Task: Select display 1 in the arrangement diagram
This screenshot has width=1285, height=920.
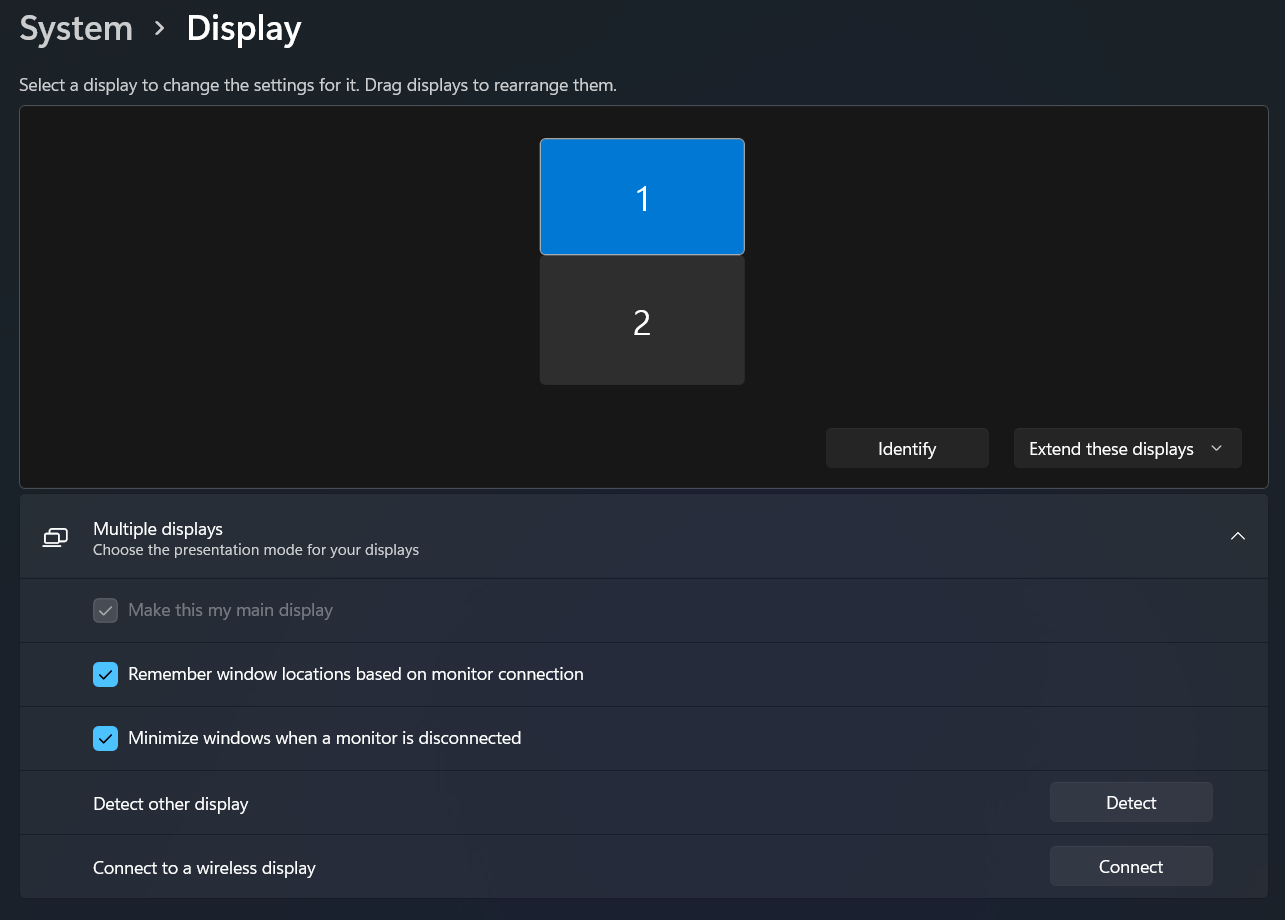Action: pos(641,196)
